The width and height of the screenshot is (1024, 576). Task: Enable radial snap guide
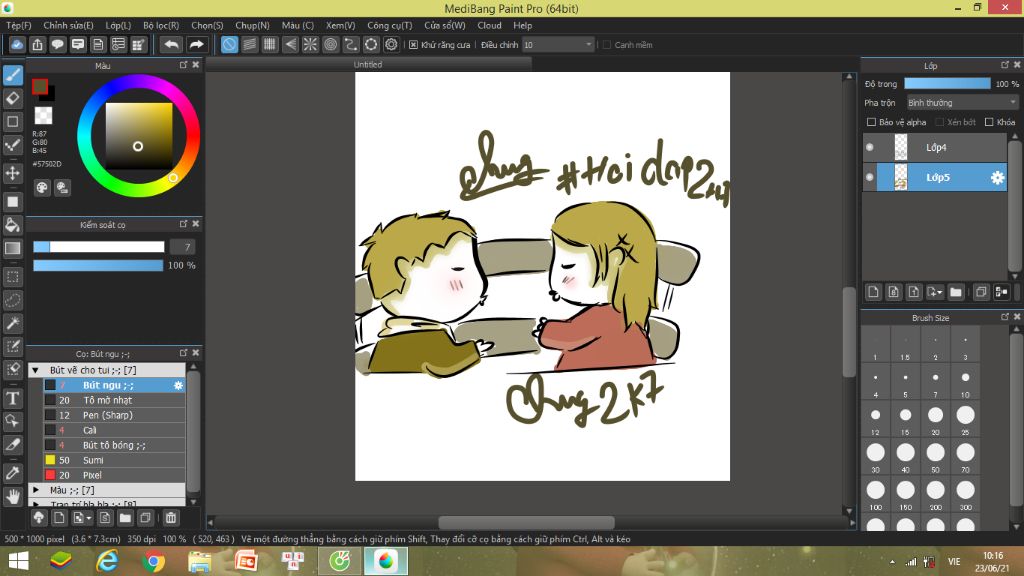click(310, 44)
